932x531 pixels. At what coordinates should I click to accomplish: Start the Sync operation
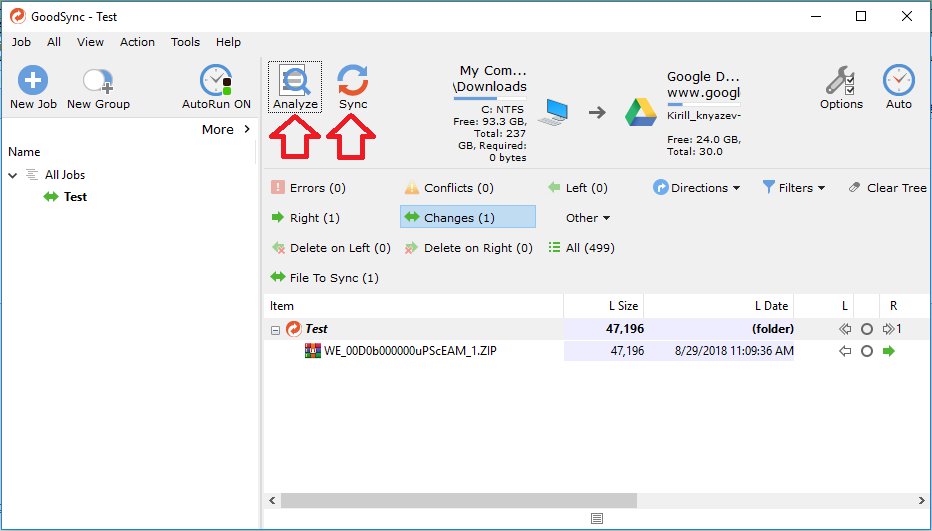tap(352, 81)
